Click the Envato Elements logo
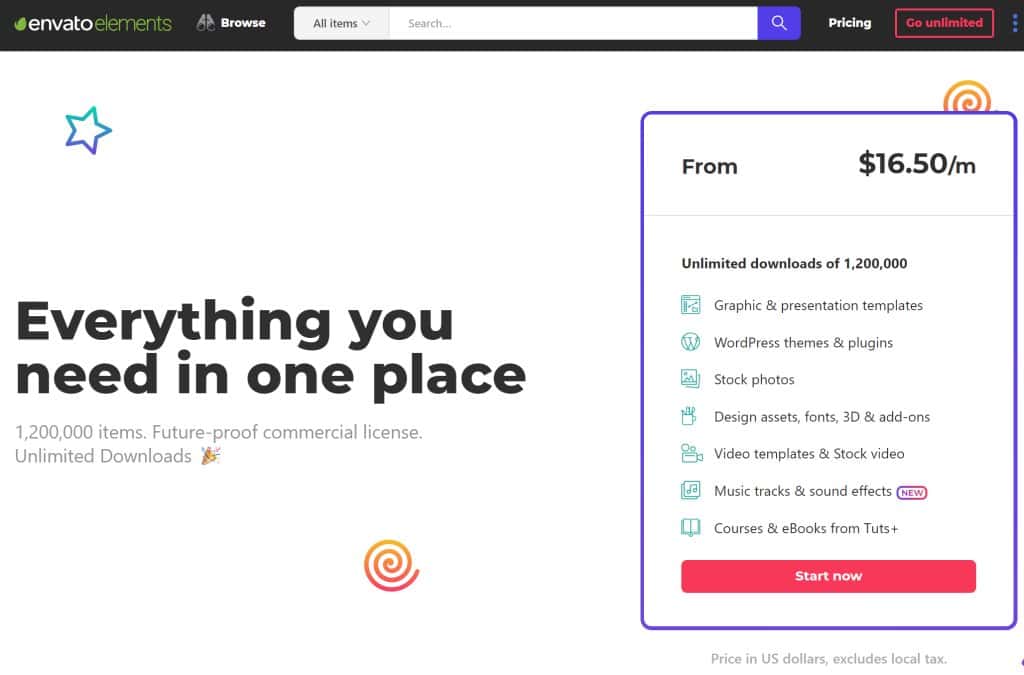Image resolution: width=1024 pixels, height=675 pixels. pos(93,23)
